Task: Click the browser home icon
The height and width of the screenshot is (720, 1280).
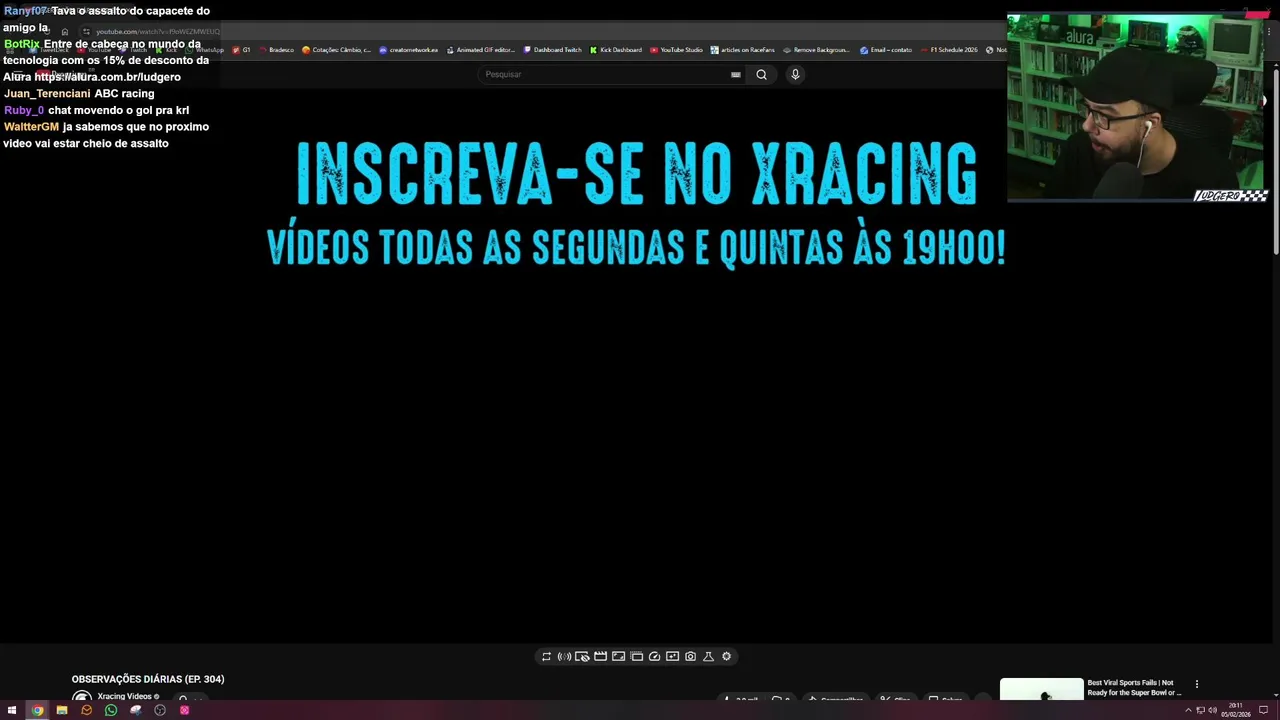Action: point(65,32)
